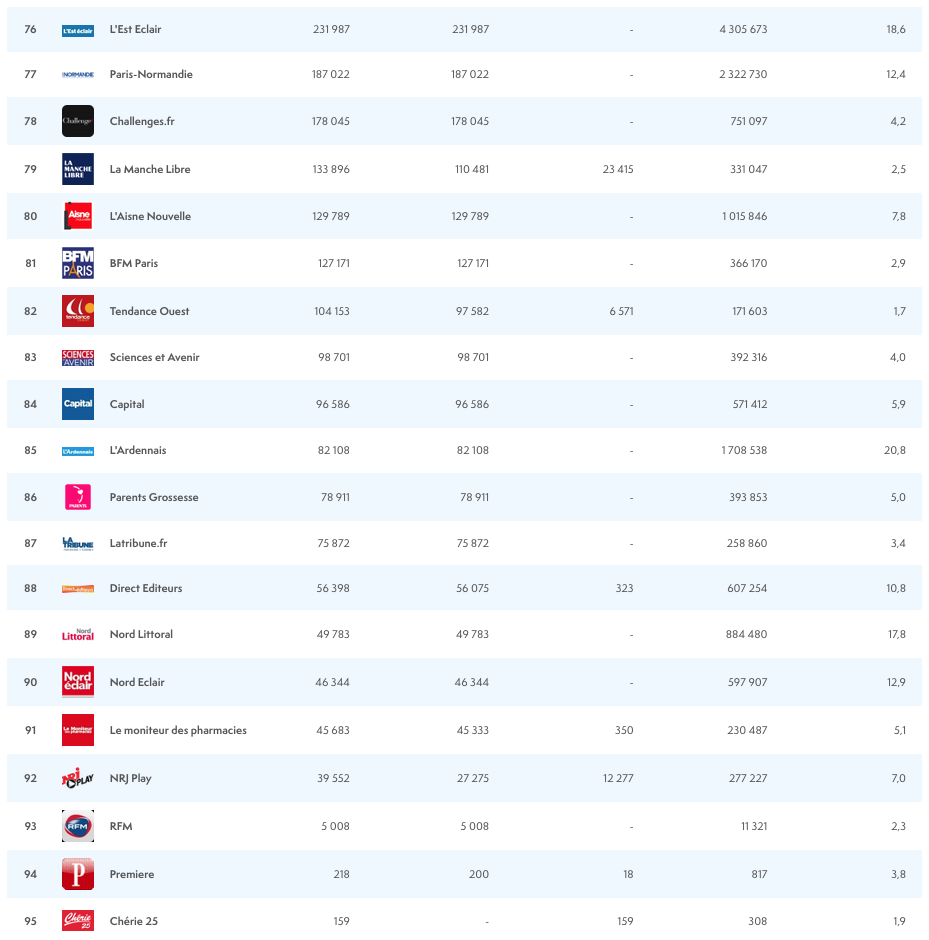Click the NRJ Play logo icon
This screenshot has width=929, height=940.
[x=78, y=778]
